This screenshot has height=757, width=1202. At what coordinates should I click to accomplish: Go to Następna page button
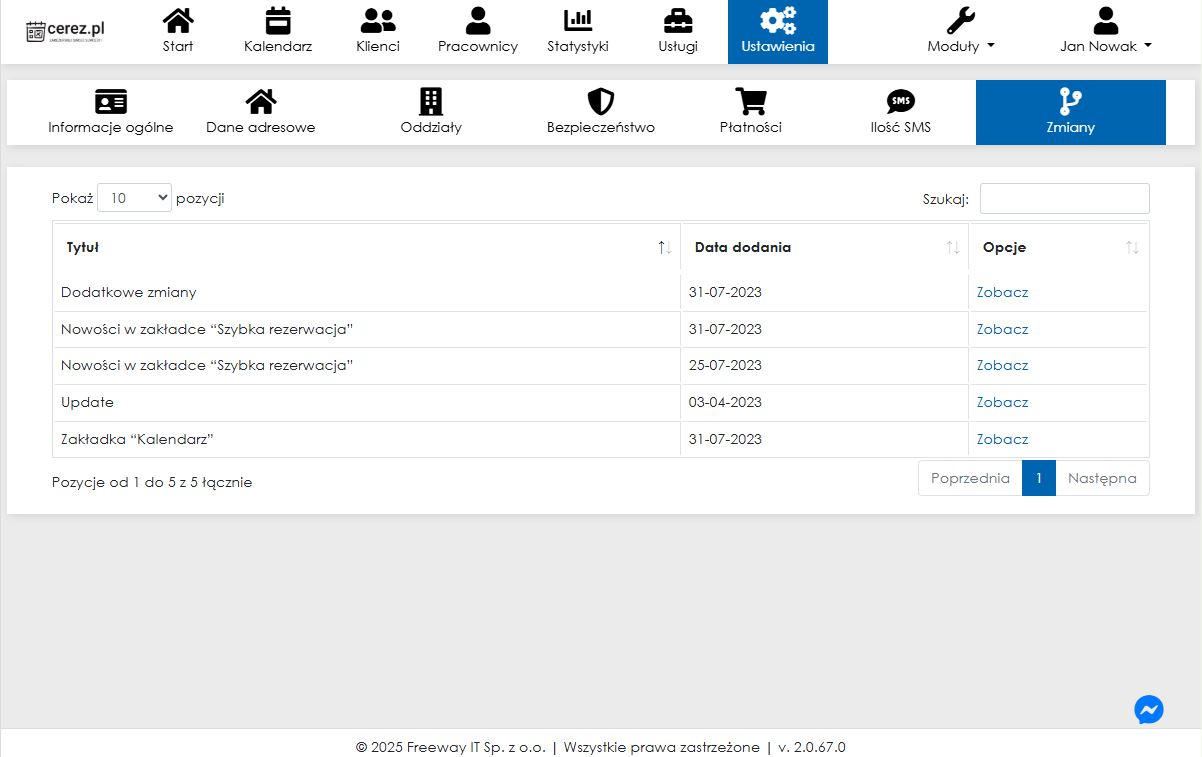point(1102,478)
